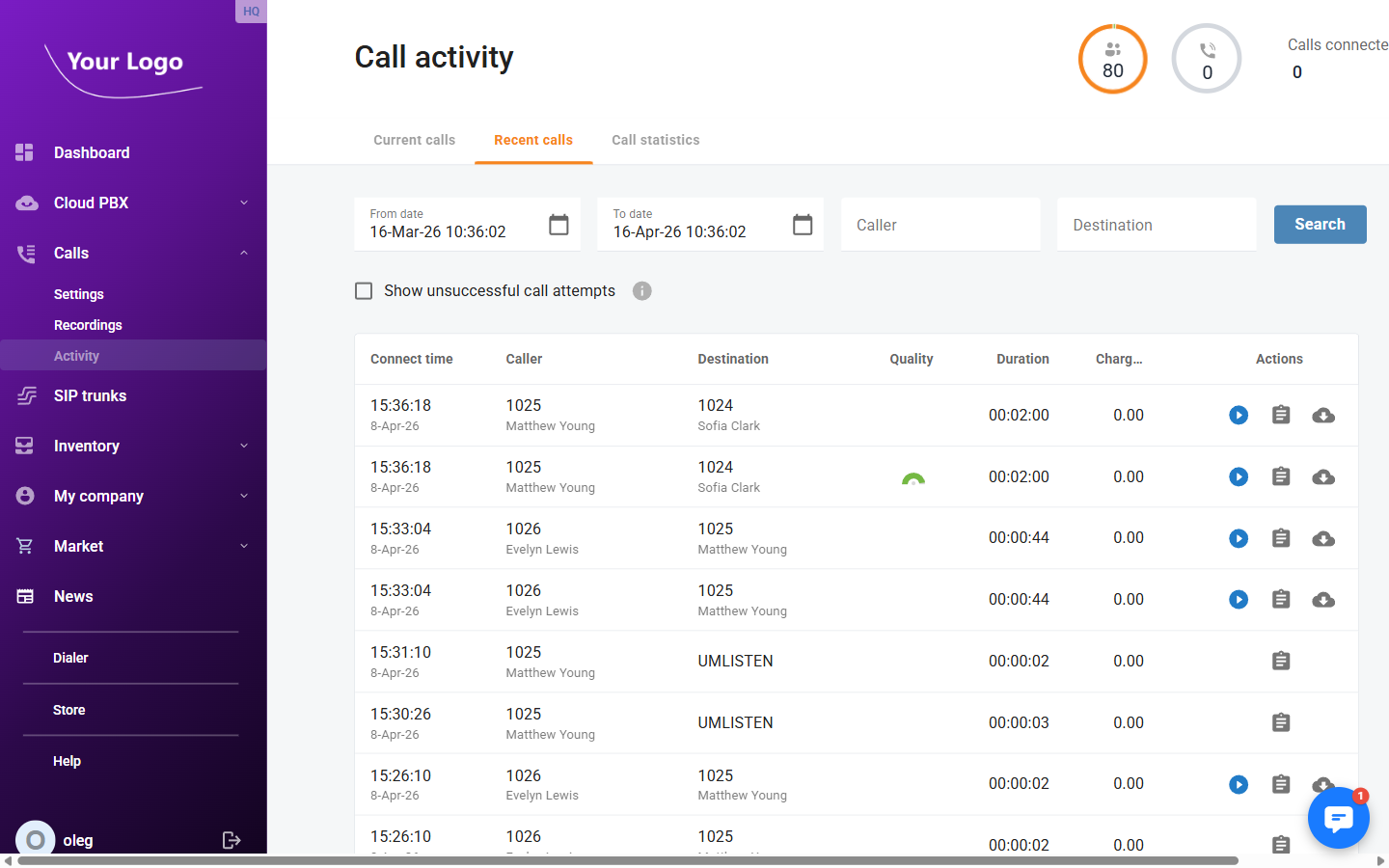Download the recording of the 15:33:04 call
This screenshot has width=1389, height=868.
pos(1322,538)
